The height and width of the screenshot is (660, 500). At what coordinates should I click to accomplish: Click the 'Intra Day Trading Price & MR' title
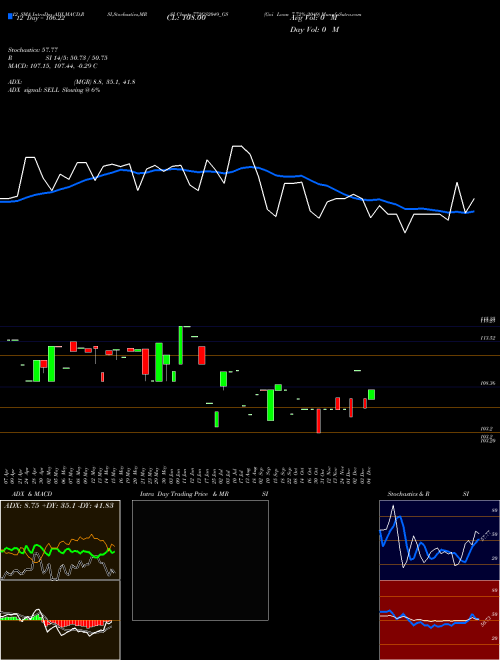point(184,494)
